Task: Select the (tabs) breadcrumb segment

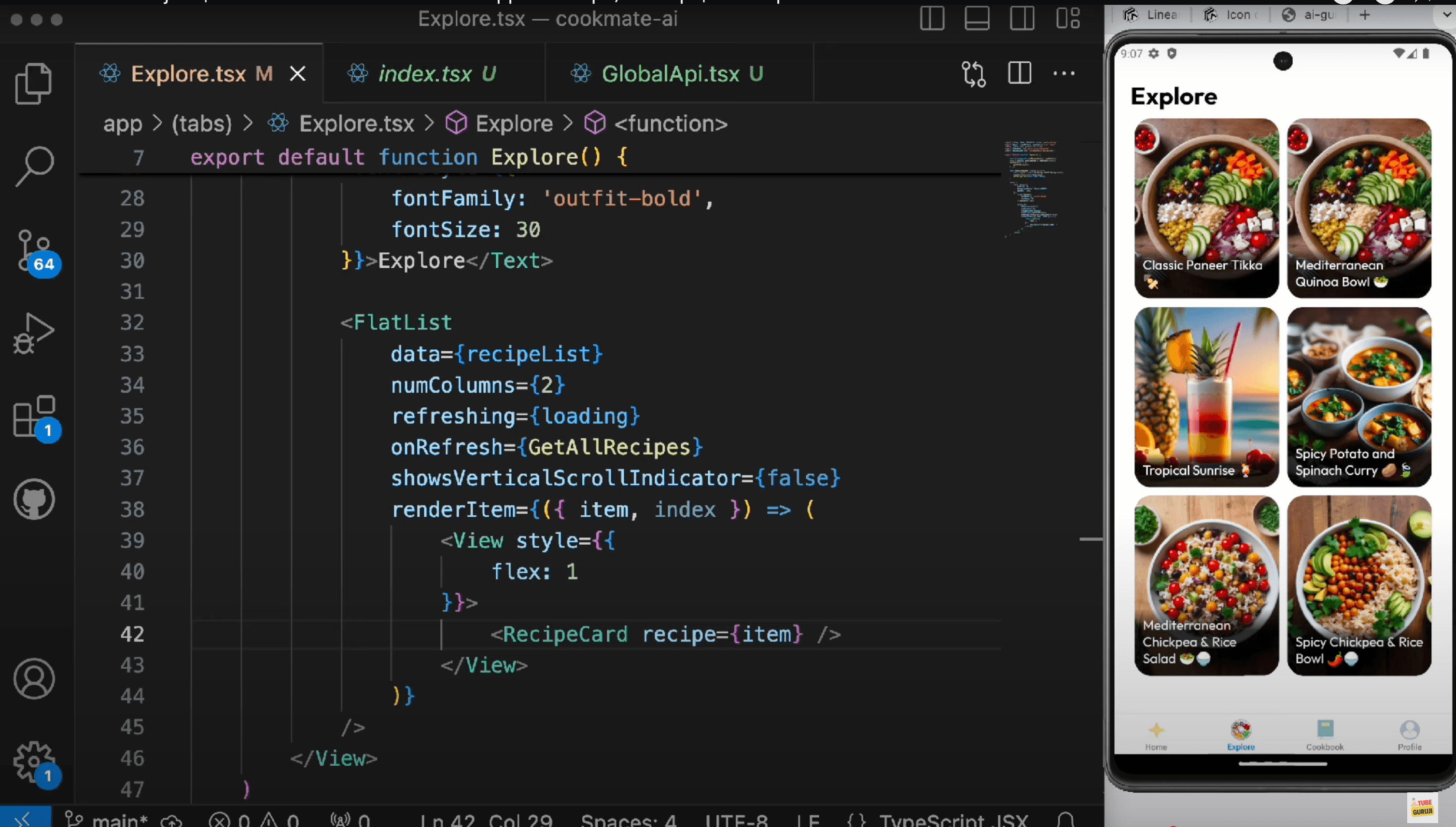Action: coord(202,124)
